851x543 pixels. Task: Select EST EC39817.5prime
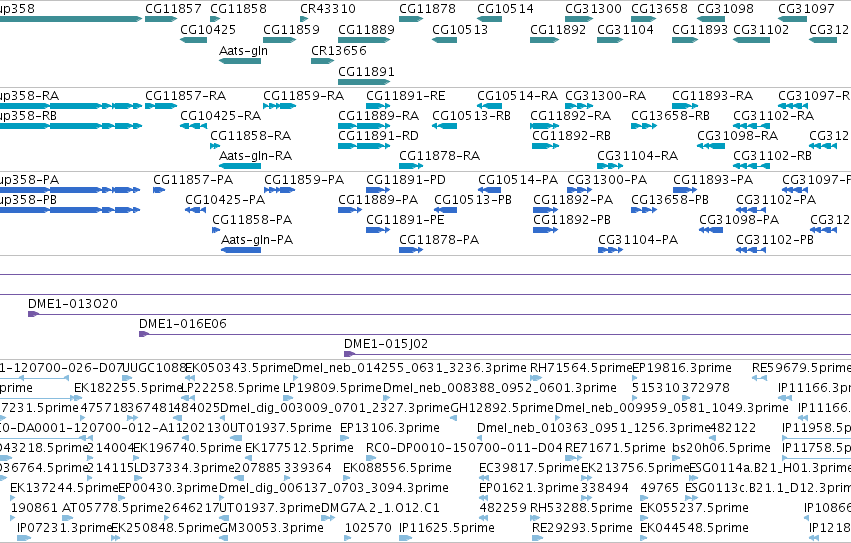[x=530, y=468]
